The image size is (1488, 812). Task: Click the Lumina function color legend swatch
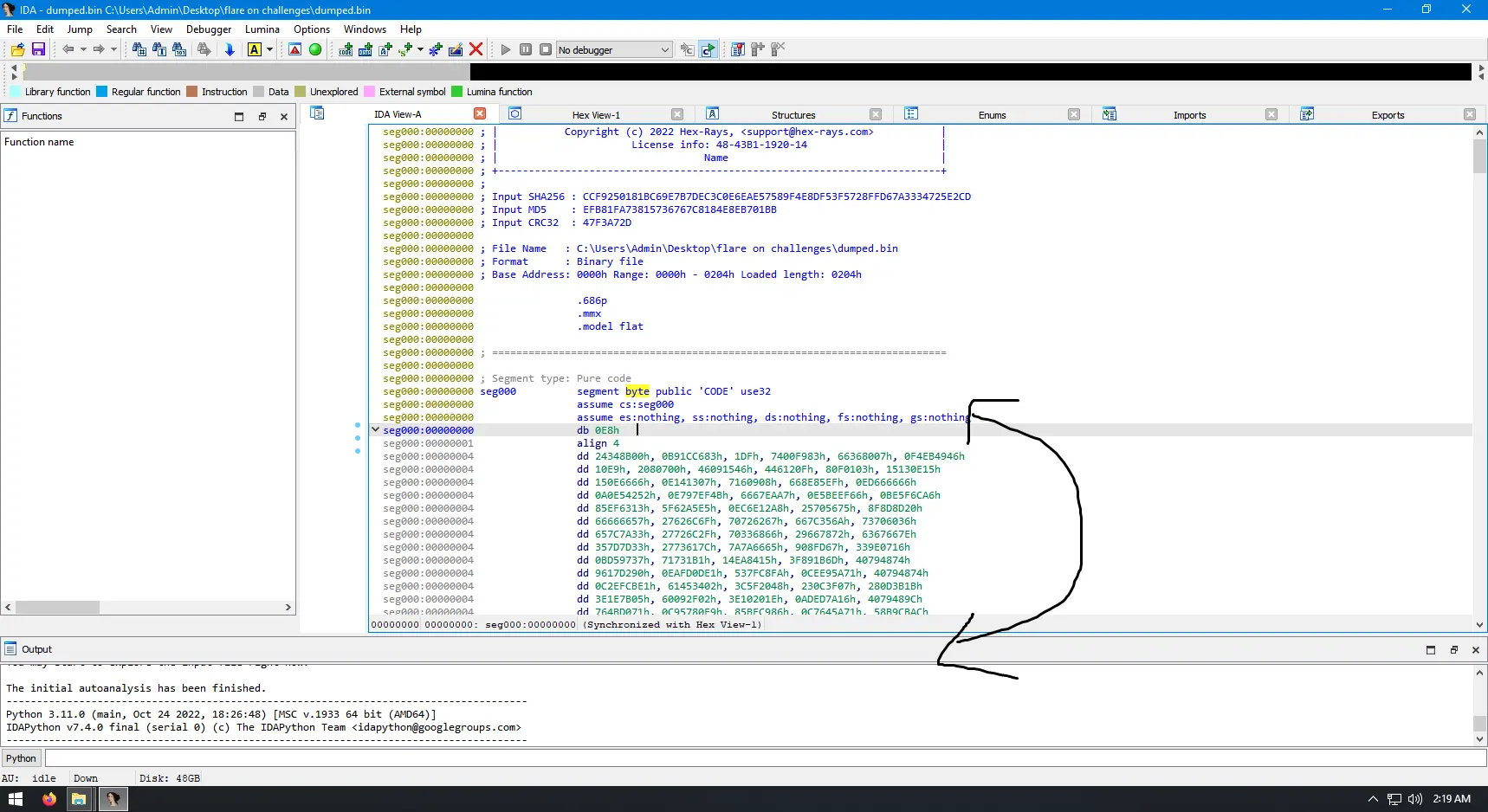[456, 92]
